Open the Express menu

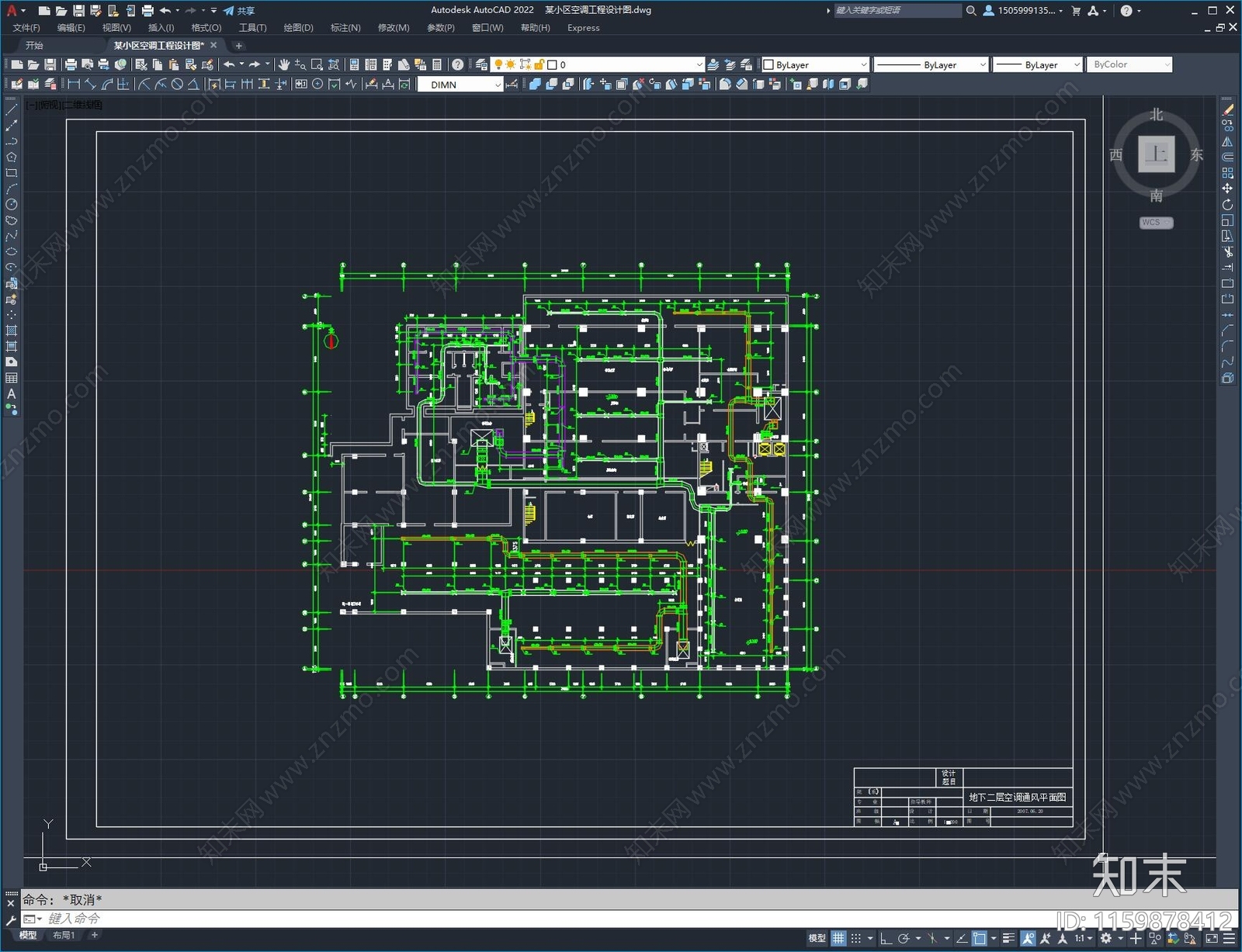coord(583,28)
